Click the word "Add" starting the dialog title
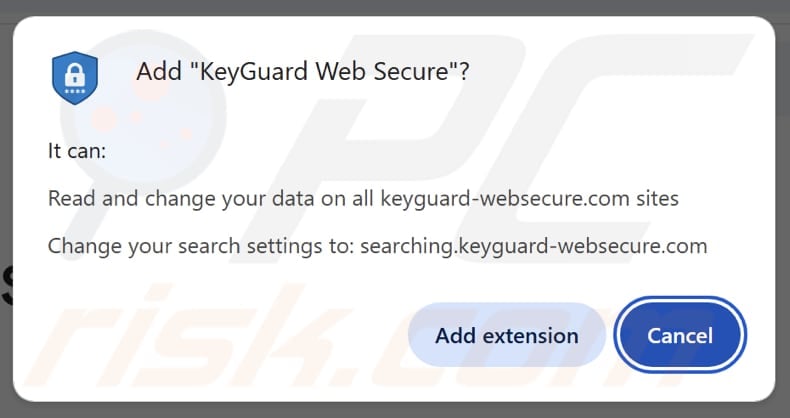Image resolution: width=790 pixels, height=418 pixels. [154, 73]
